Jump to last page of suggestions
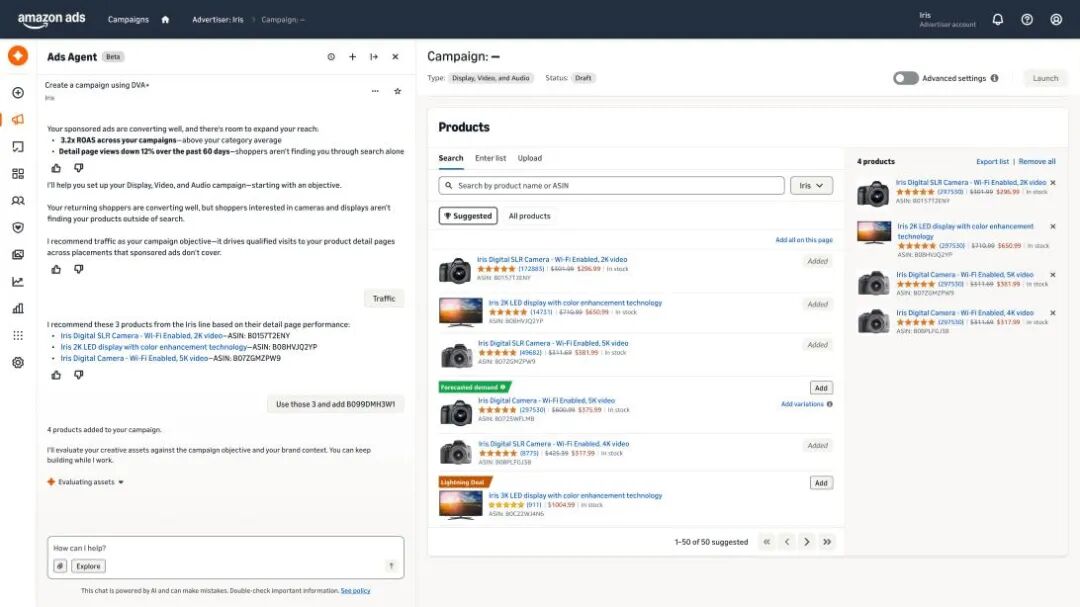 click(x=827, y=542)
